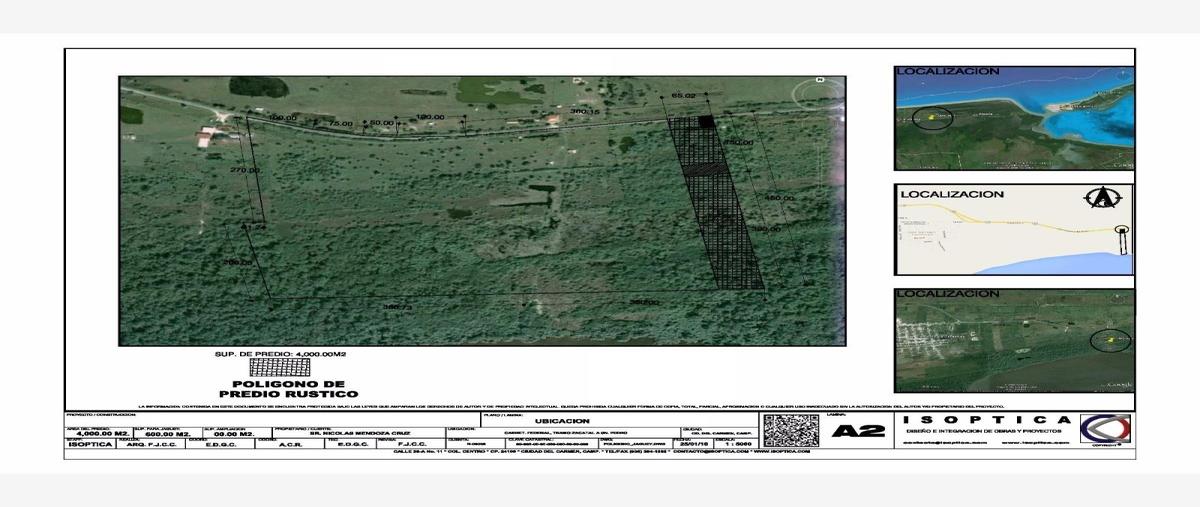Click the SUP. DE PREDIO: 4,000.00M2 text
Viewport: 1200px width, 507px height.
(x=280, y=354)
